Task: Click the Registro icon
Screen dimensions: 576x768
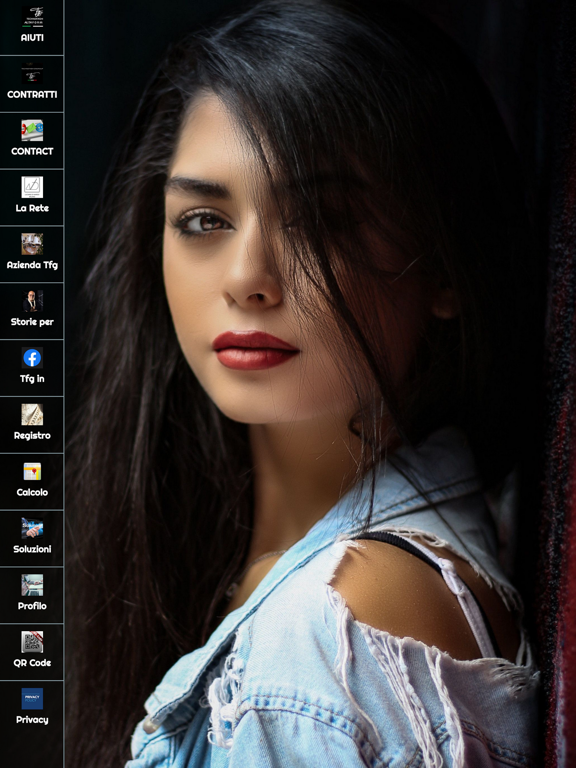Action: [x=32, y=414]
